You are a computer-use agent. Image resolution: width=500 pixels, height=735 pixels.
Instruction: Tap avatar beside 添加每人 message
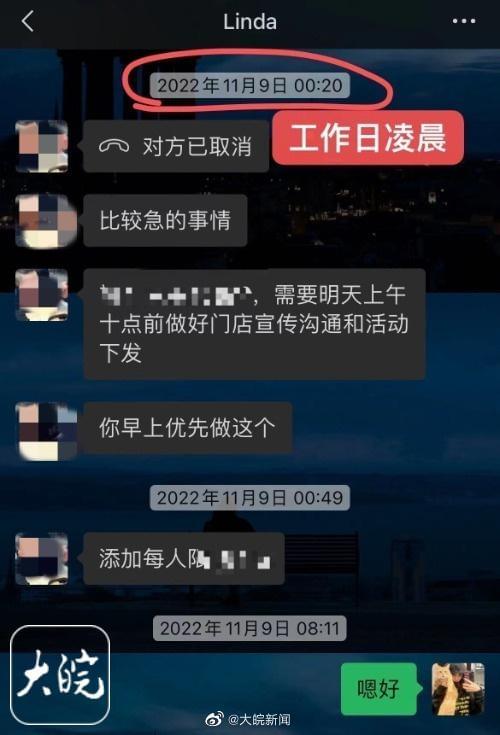coord(42,559)
